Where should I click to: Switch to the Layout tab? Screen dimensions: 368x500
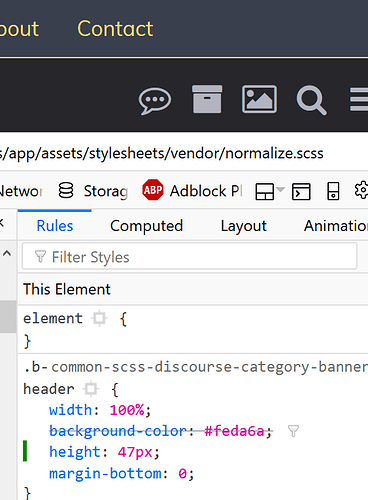[244, 226]
